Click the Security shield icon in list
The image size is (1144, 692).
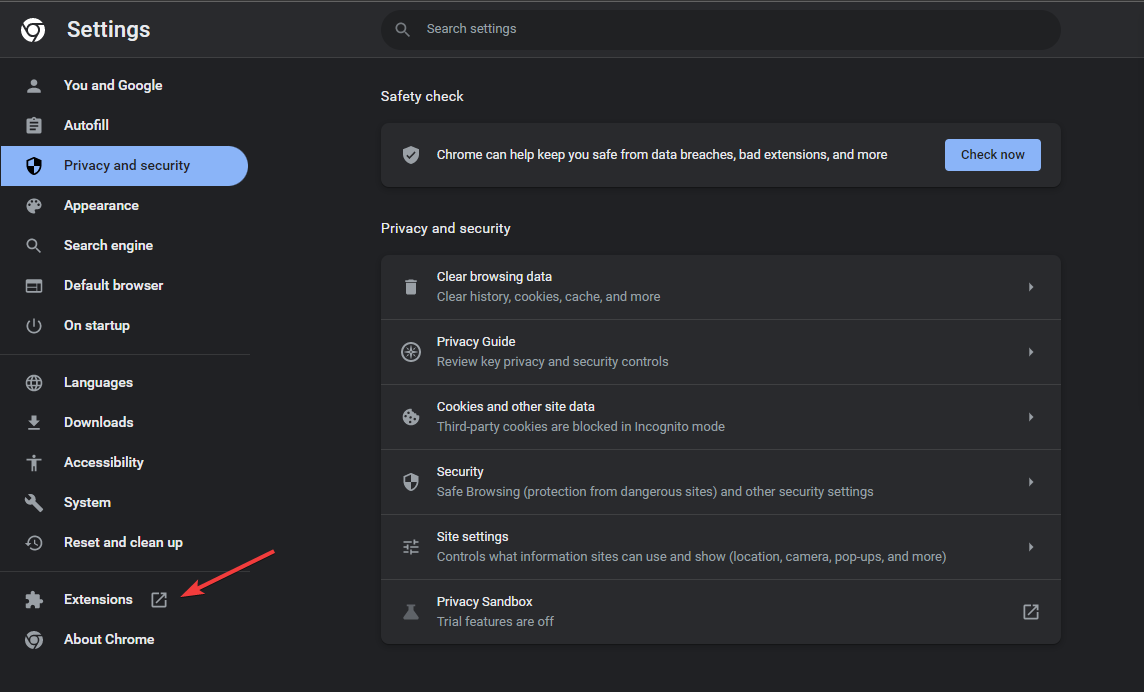tap(411, 482)
